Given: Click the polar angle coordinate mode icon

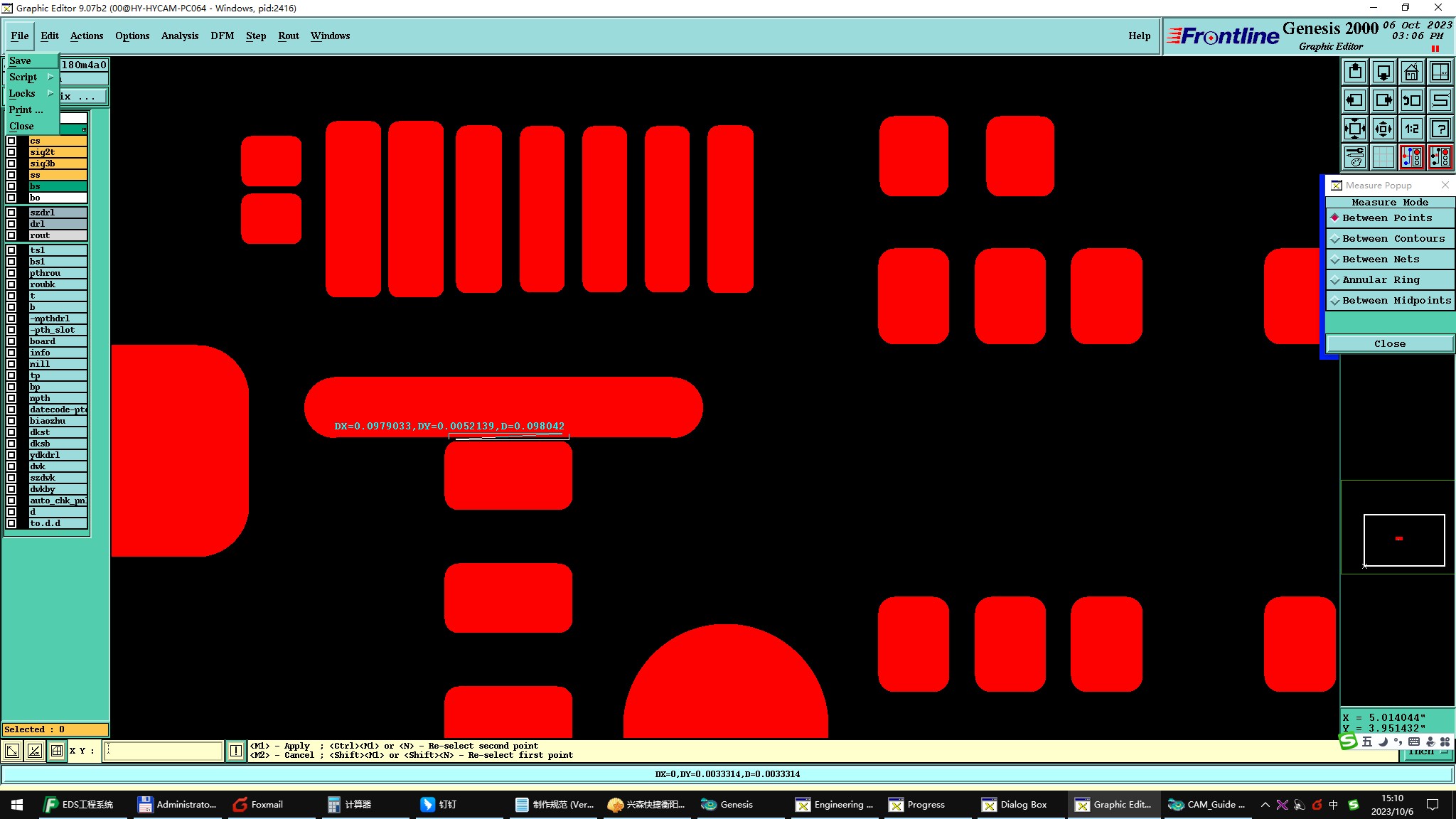Looking at the screenshot, I should pos(35,751).
